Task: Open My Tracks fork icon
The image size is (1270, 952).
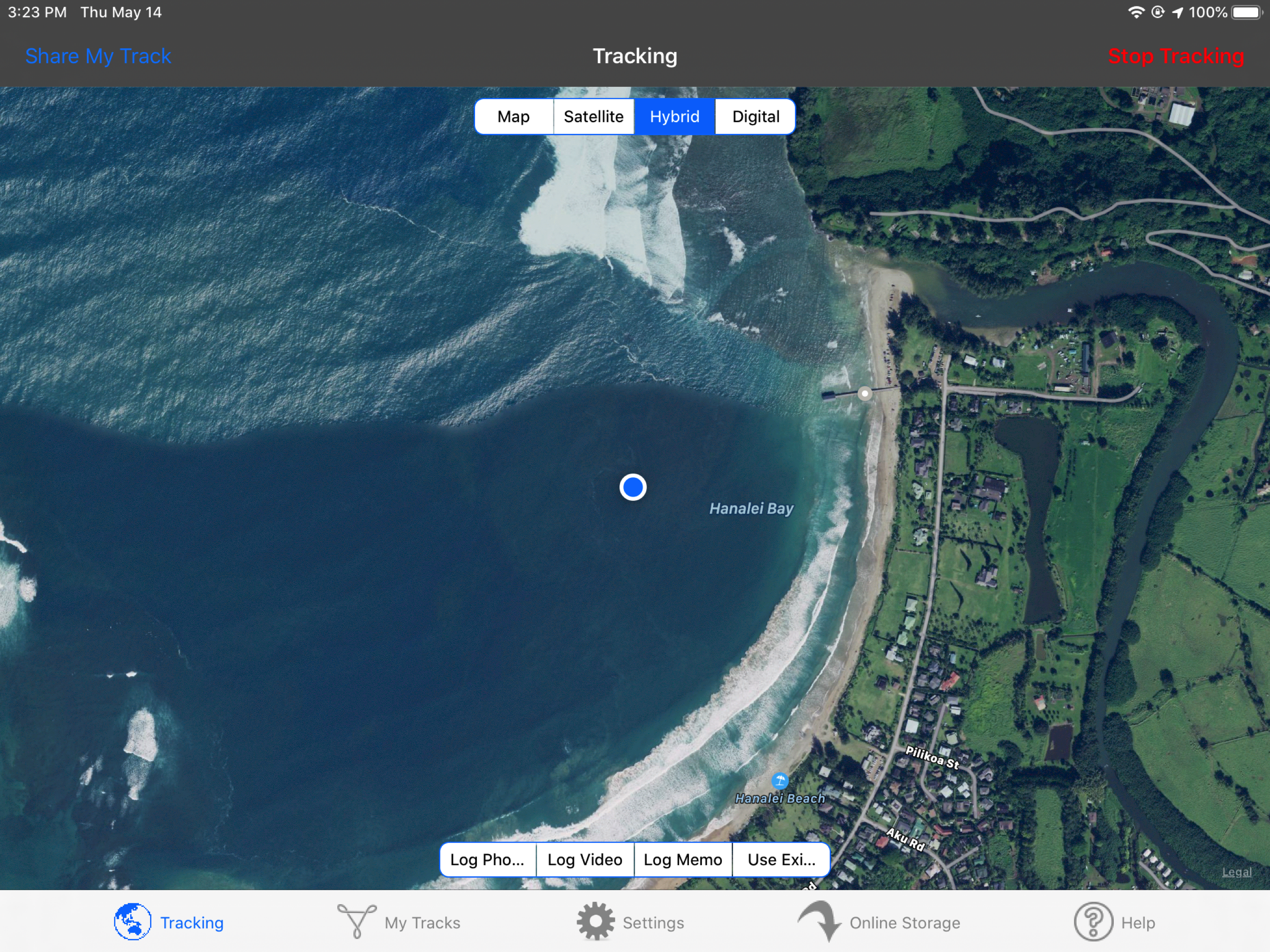Action: (x=357, y=922)
